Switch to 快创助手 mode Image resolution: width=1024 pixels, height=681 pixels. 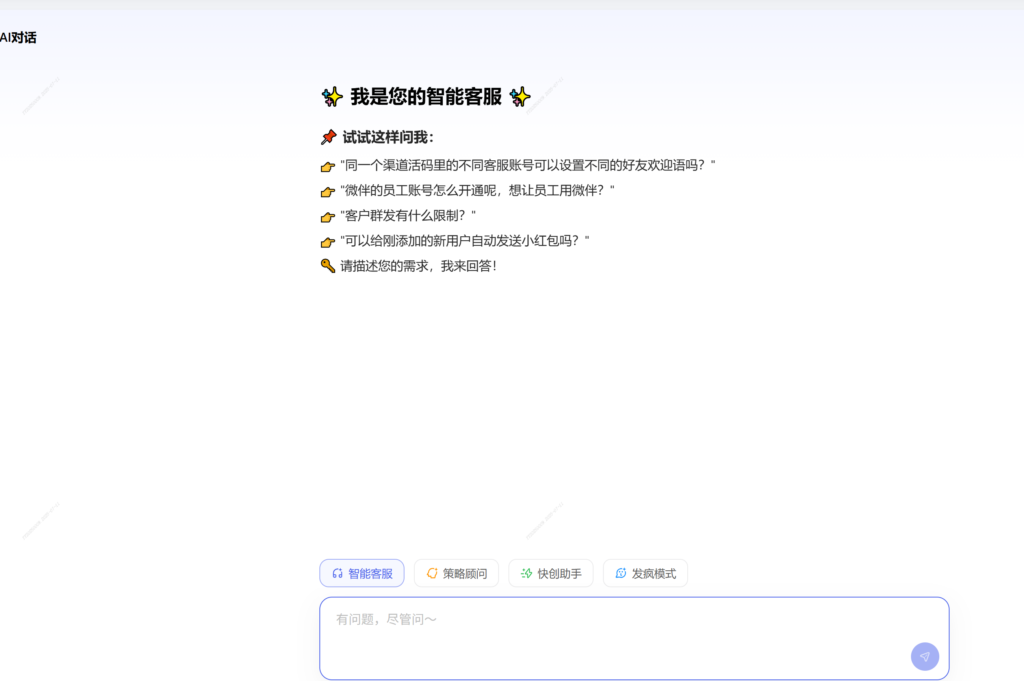[x=551, y=573]
